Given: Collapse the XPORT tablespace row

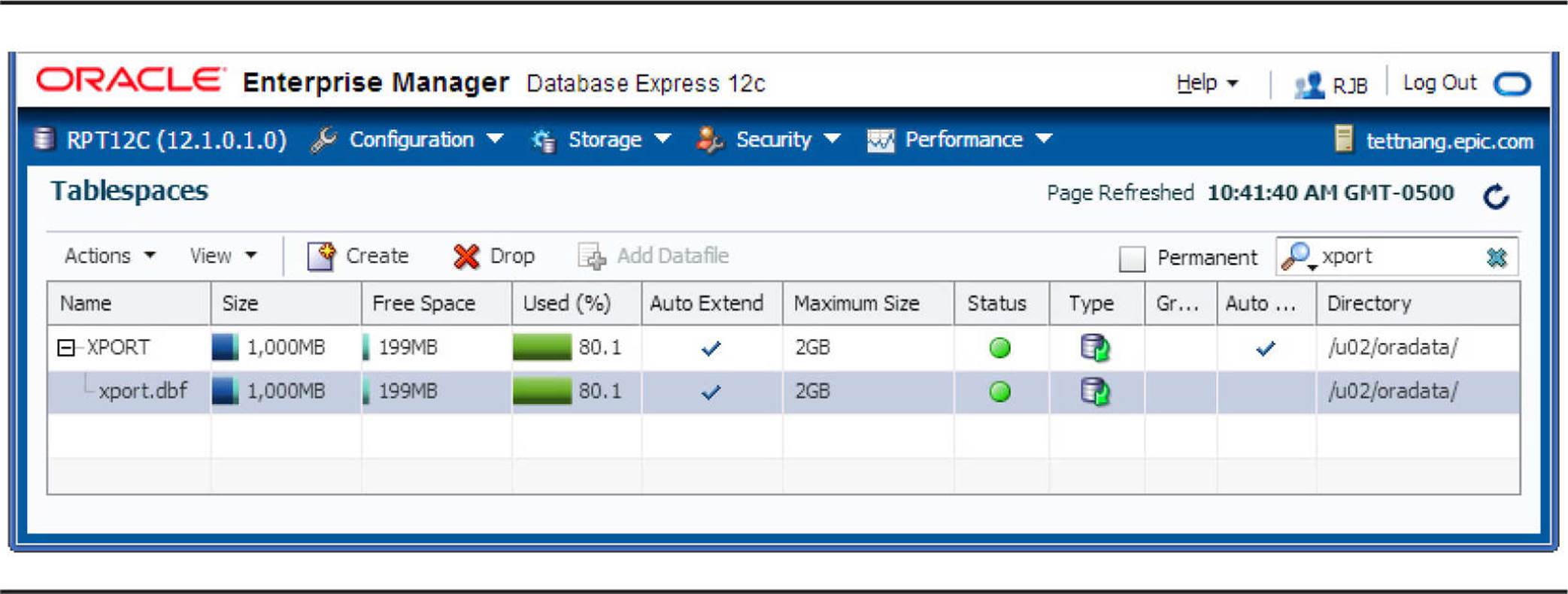Looking at the screenshot, I should tap(66, 347).
